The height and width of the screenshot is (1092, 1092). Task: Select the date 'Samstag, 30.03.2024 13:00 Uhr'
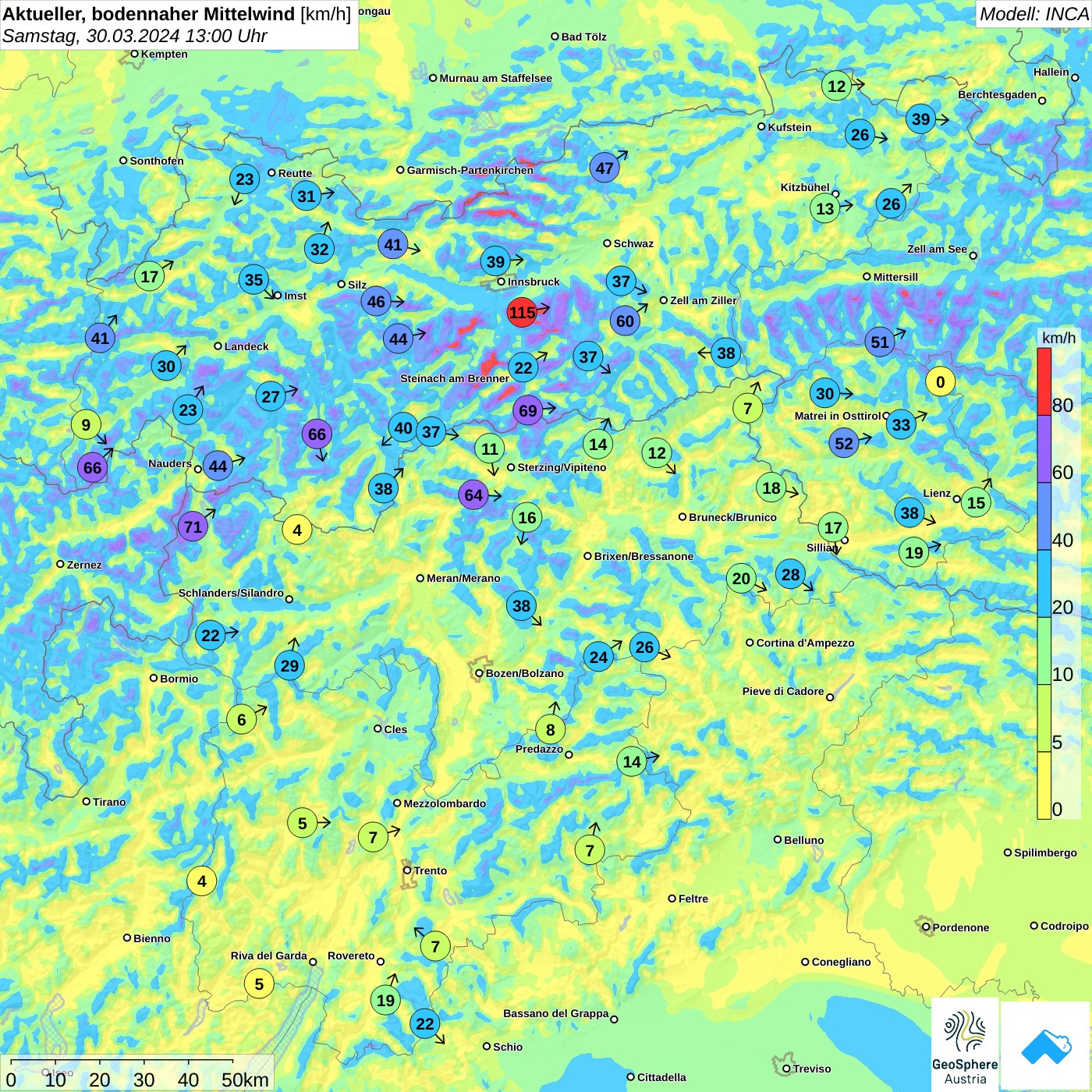(134, 36)
